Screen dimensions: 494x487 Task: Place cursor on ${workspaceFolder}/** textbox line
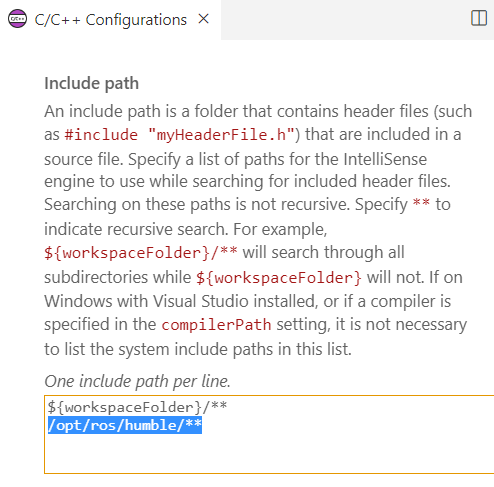[x=137, y=407]
